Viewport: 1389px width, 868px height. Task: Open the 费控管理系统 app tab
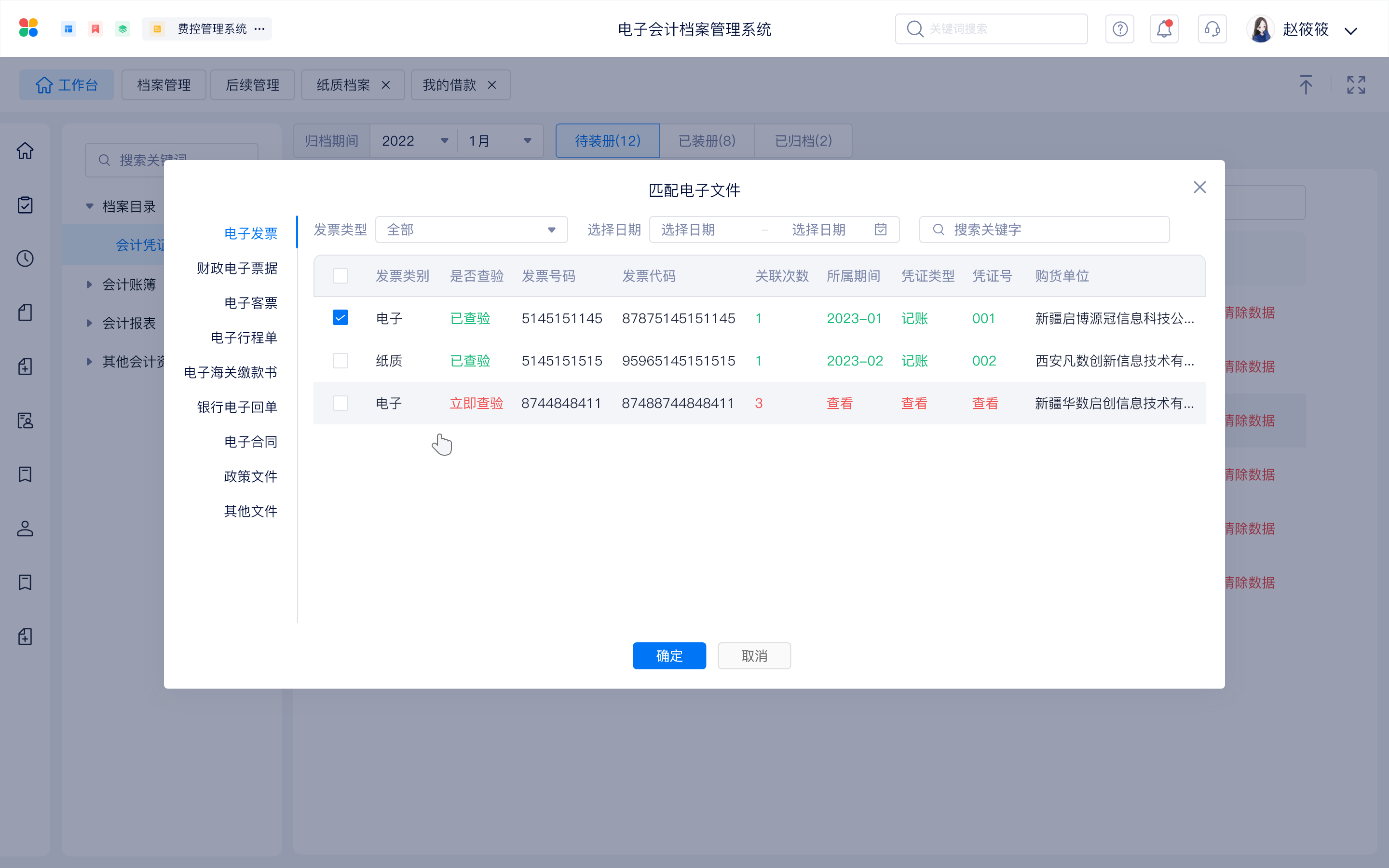206,29
